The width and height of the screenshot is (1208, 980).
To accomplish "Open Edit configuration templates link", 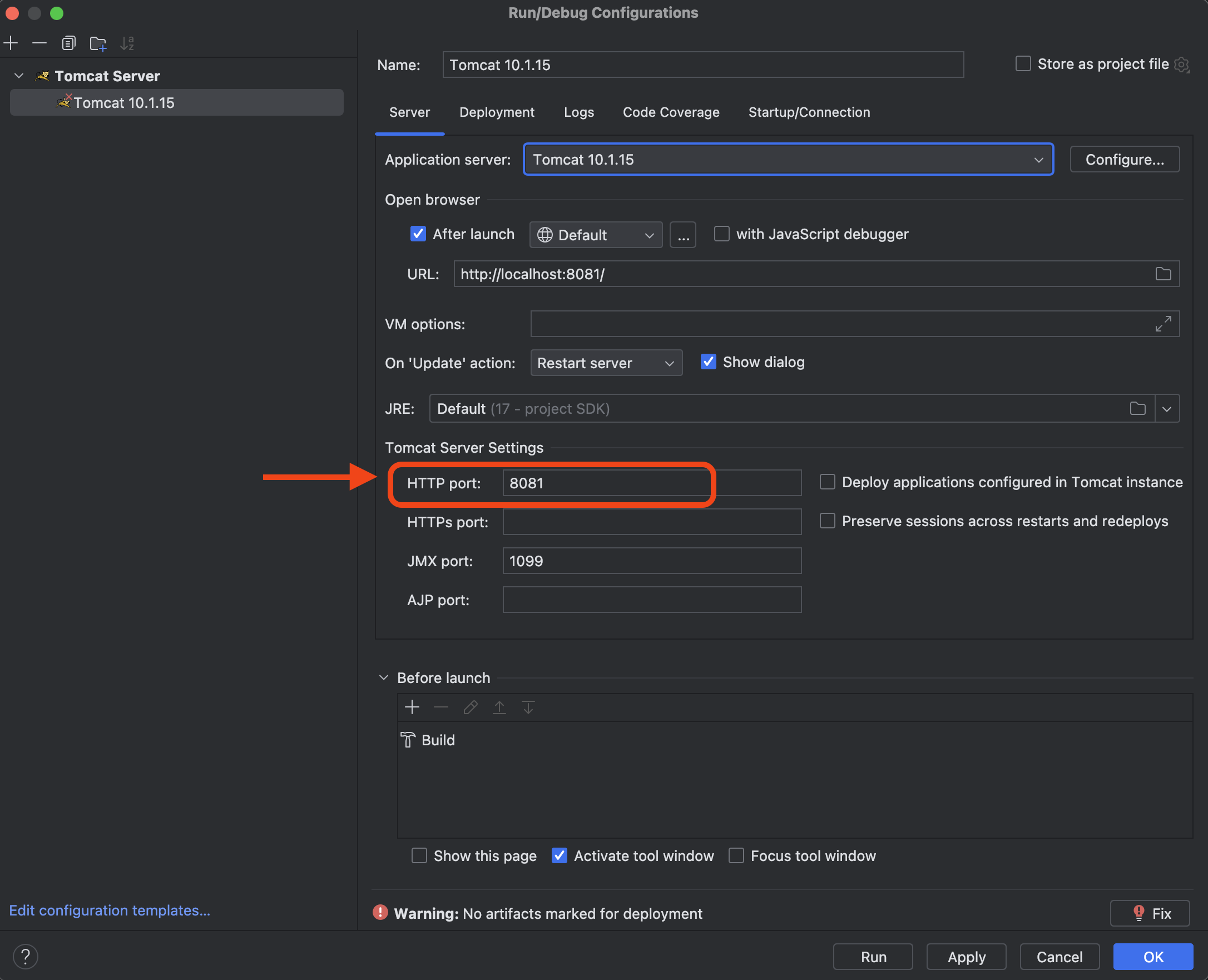I will click(x=110, y=910).
